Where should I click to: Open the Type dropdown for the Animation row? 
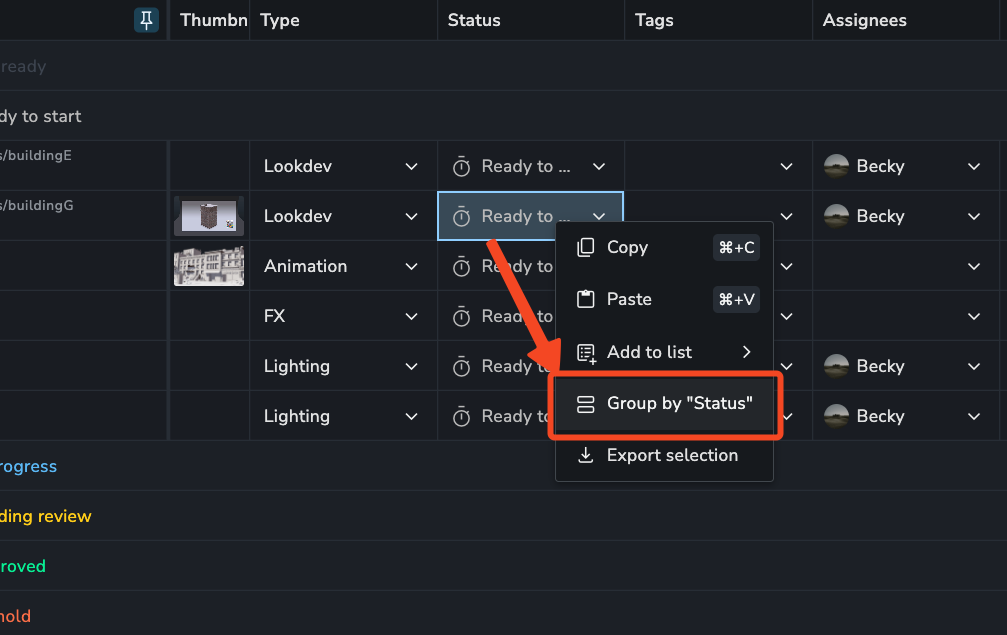pyautogui.click(x=411, y=266)
